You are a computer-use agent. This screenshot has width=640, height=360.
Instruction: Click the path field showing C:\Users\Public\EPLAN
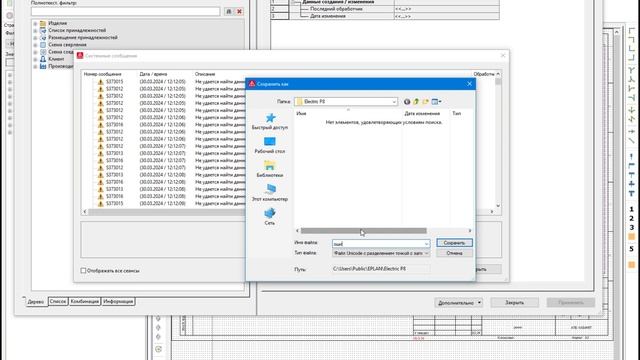coord(381,269)
